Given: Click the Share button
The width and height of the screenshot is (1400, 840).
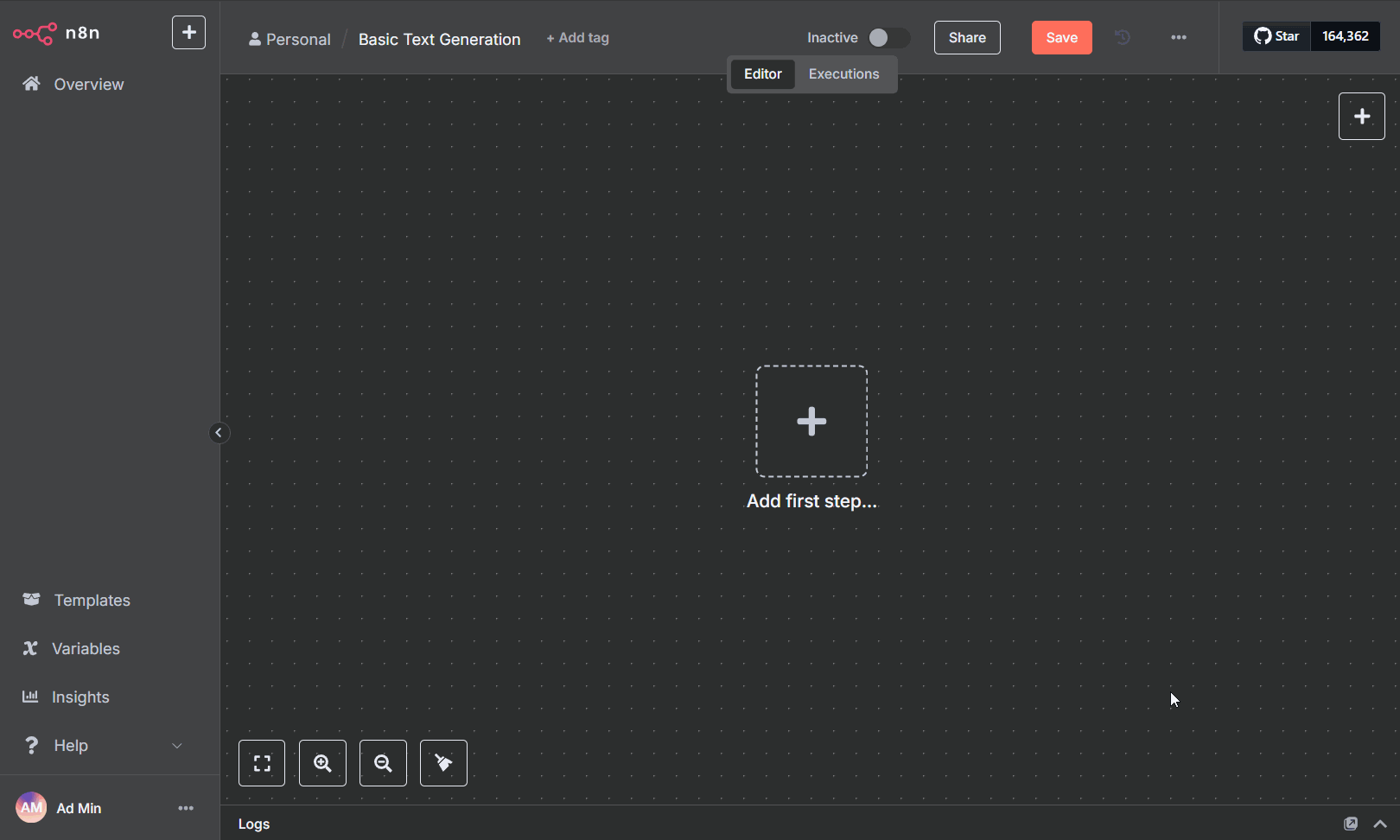Looking at the screenshot, I should tap(967, 38).
